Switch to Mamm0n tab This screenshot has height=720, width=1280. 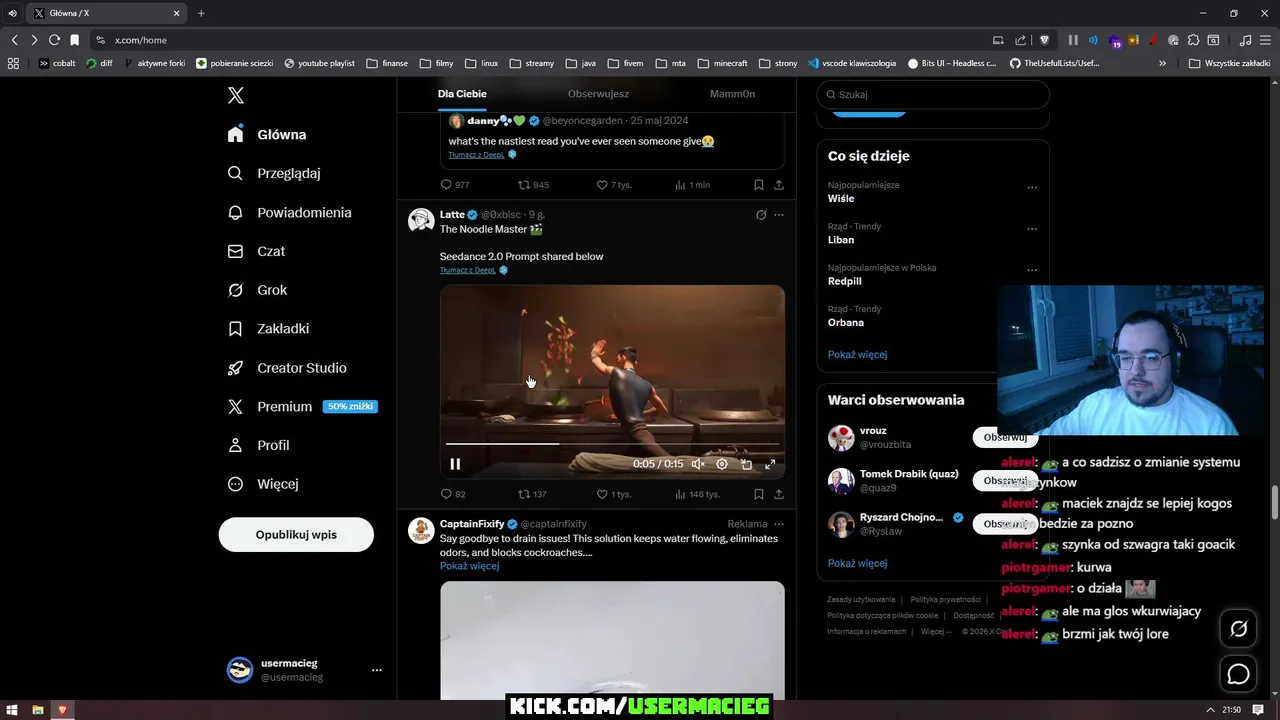coord(732,94)
